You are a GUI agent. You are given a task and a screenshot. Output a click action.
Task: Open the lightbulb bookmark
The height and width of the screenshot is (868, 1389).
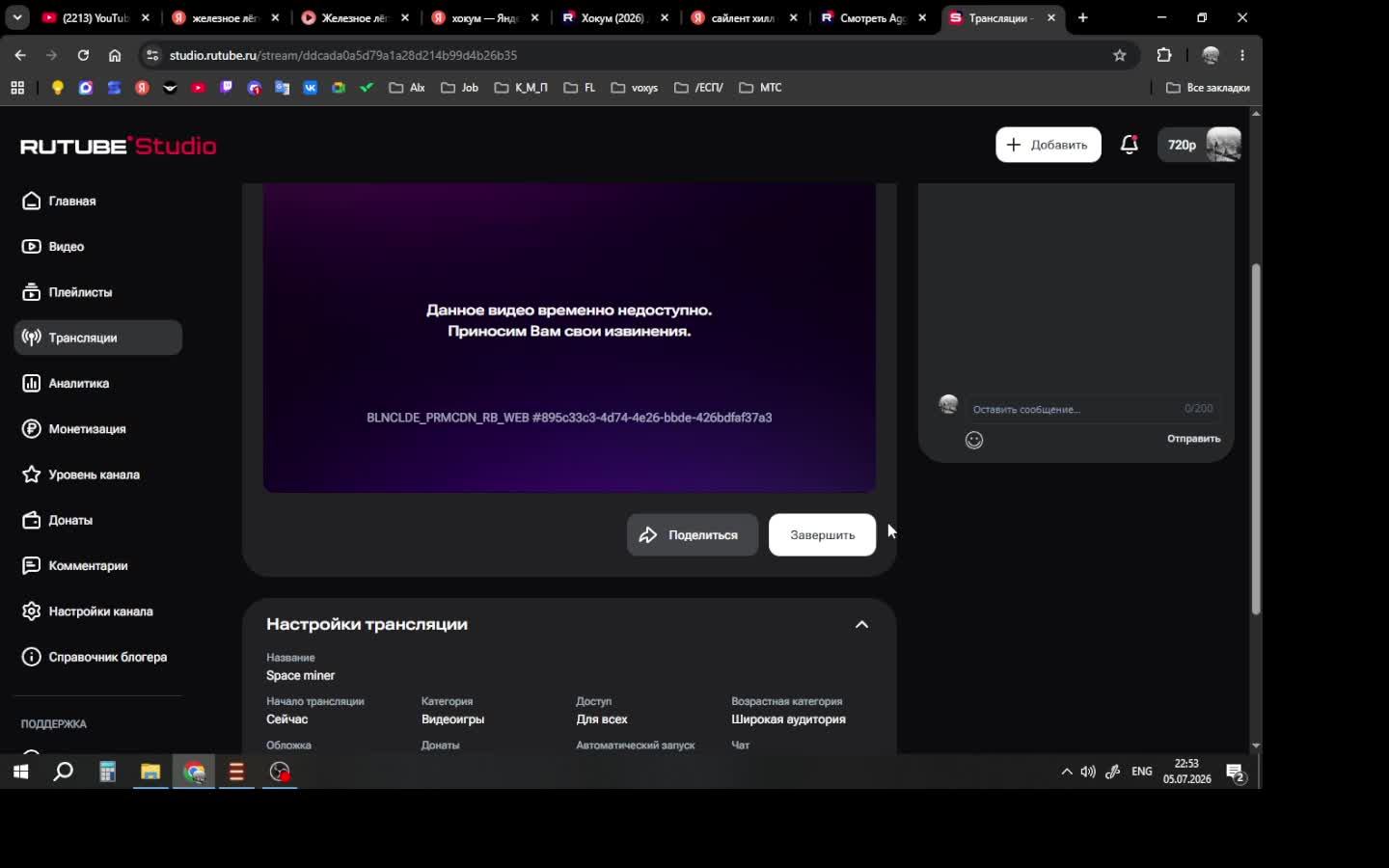58,88
